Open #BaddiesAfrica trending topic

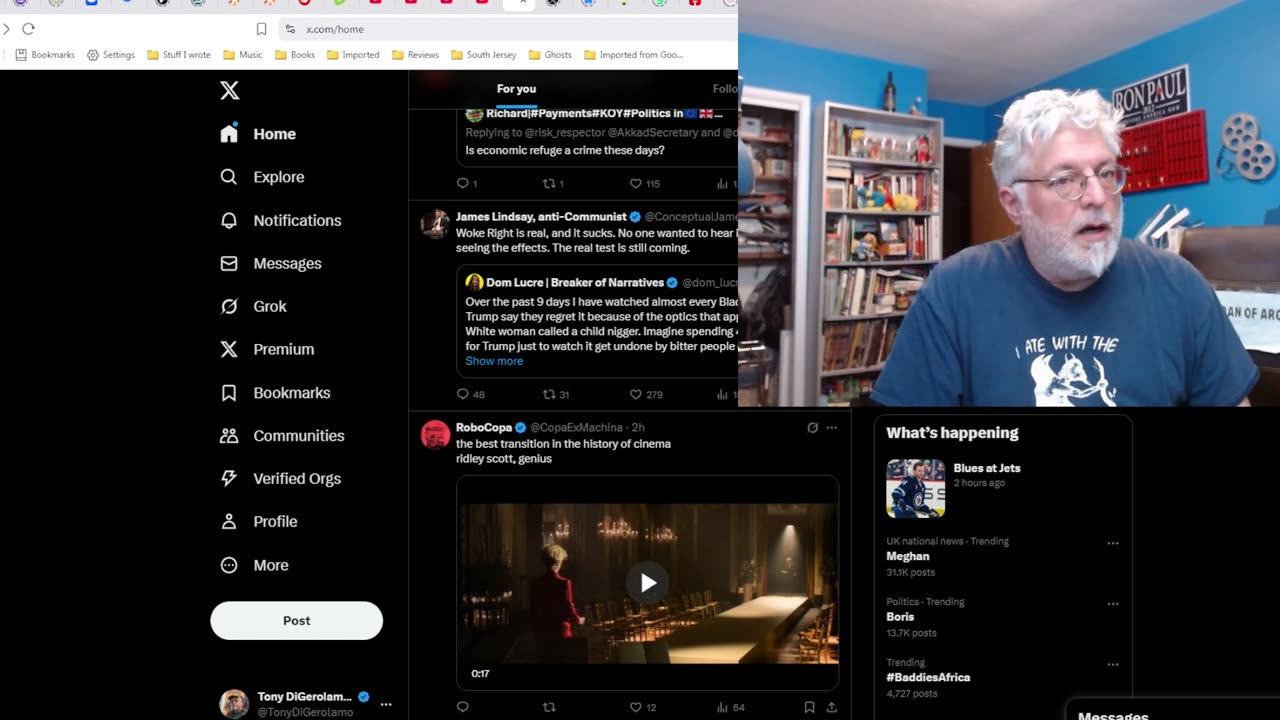[928, 677]
